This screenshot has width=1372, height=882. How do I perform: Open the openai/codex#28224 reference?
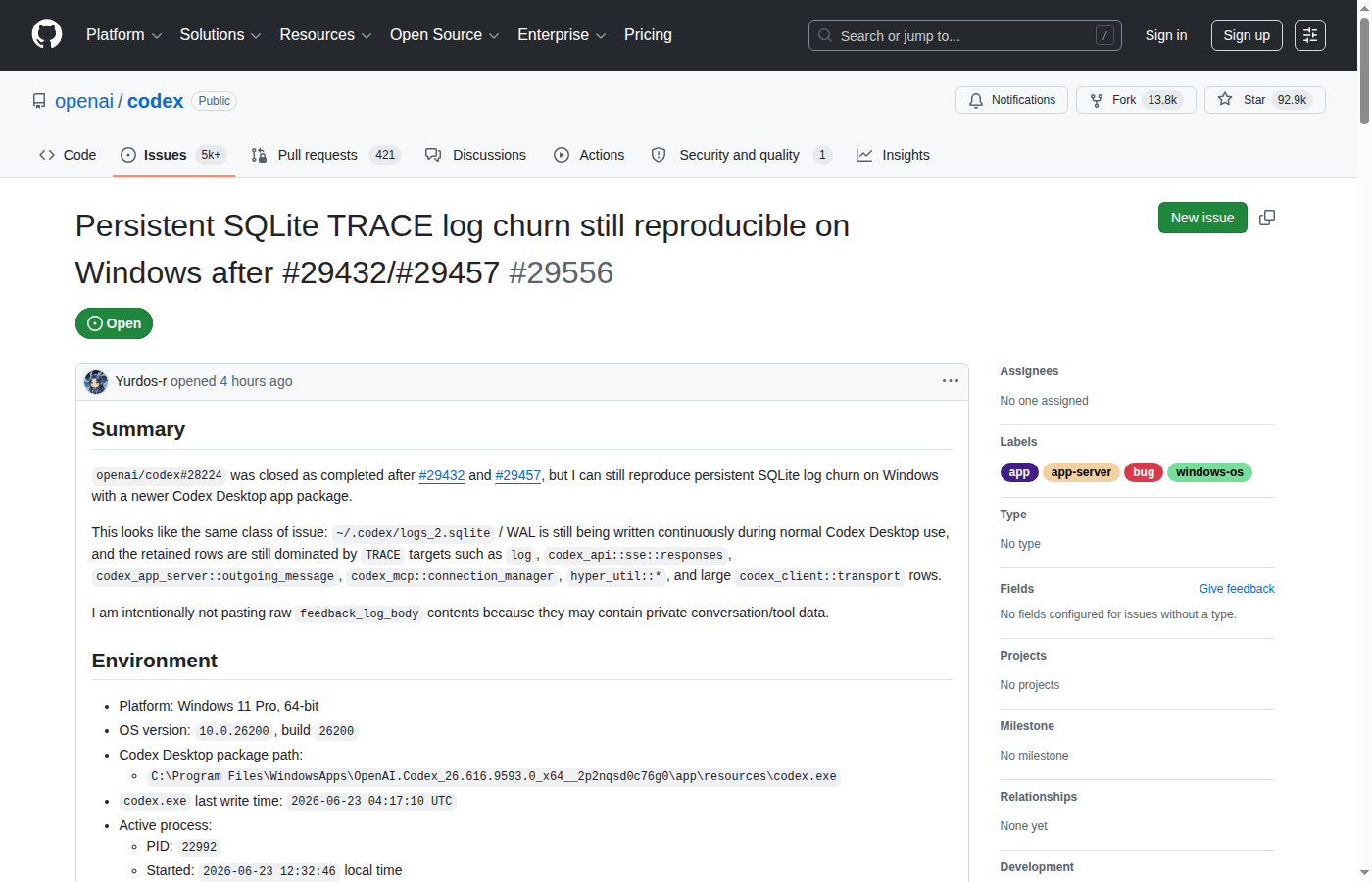pyautogui.click(x=159, y=475)
